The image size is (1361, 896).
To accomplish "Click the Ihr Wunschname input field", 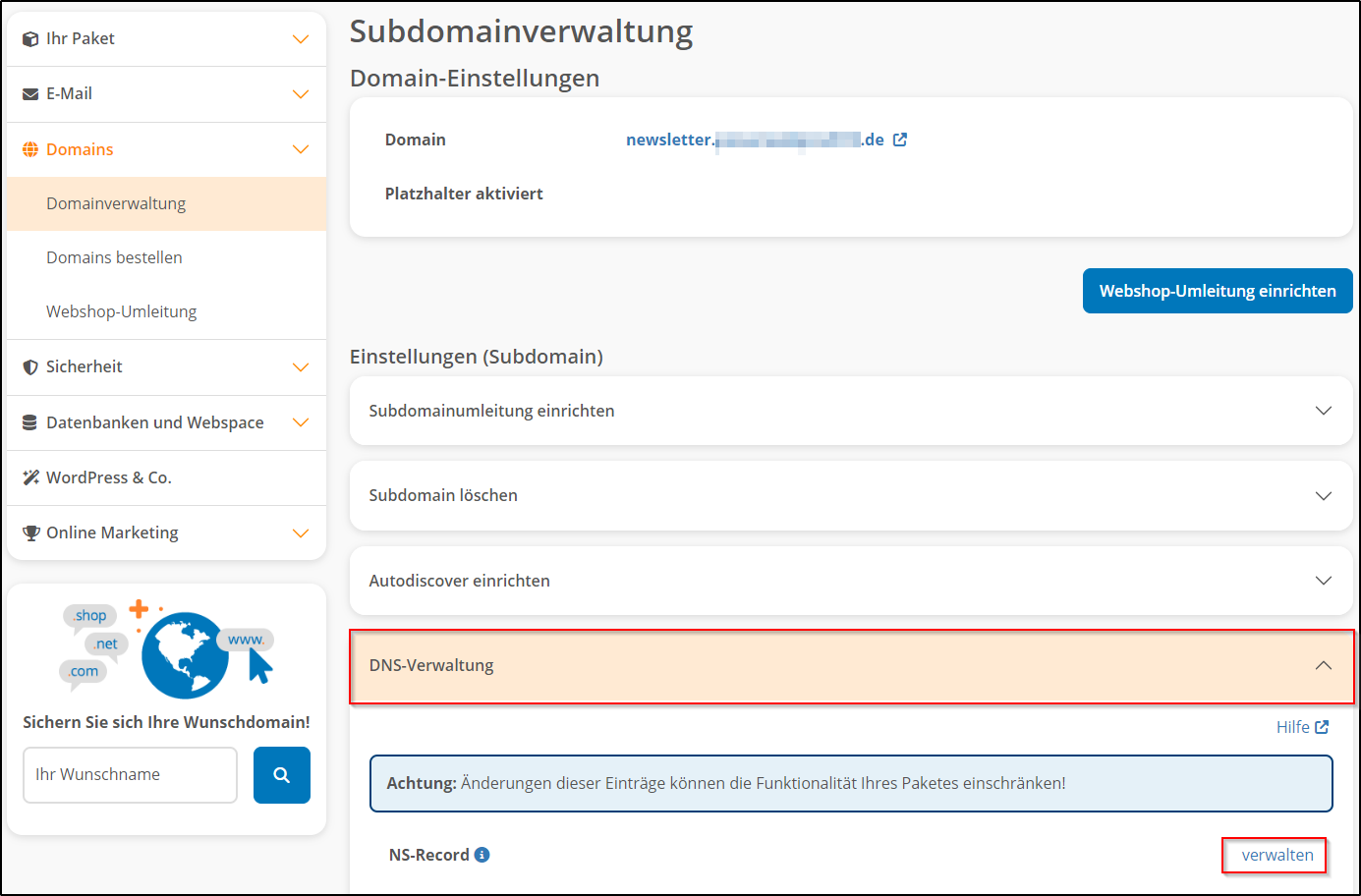I will [x=129, y=774].
